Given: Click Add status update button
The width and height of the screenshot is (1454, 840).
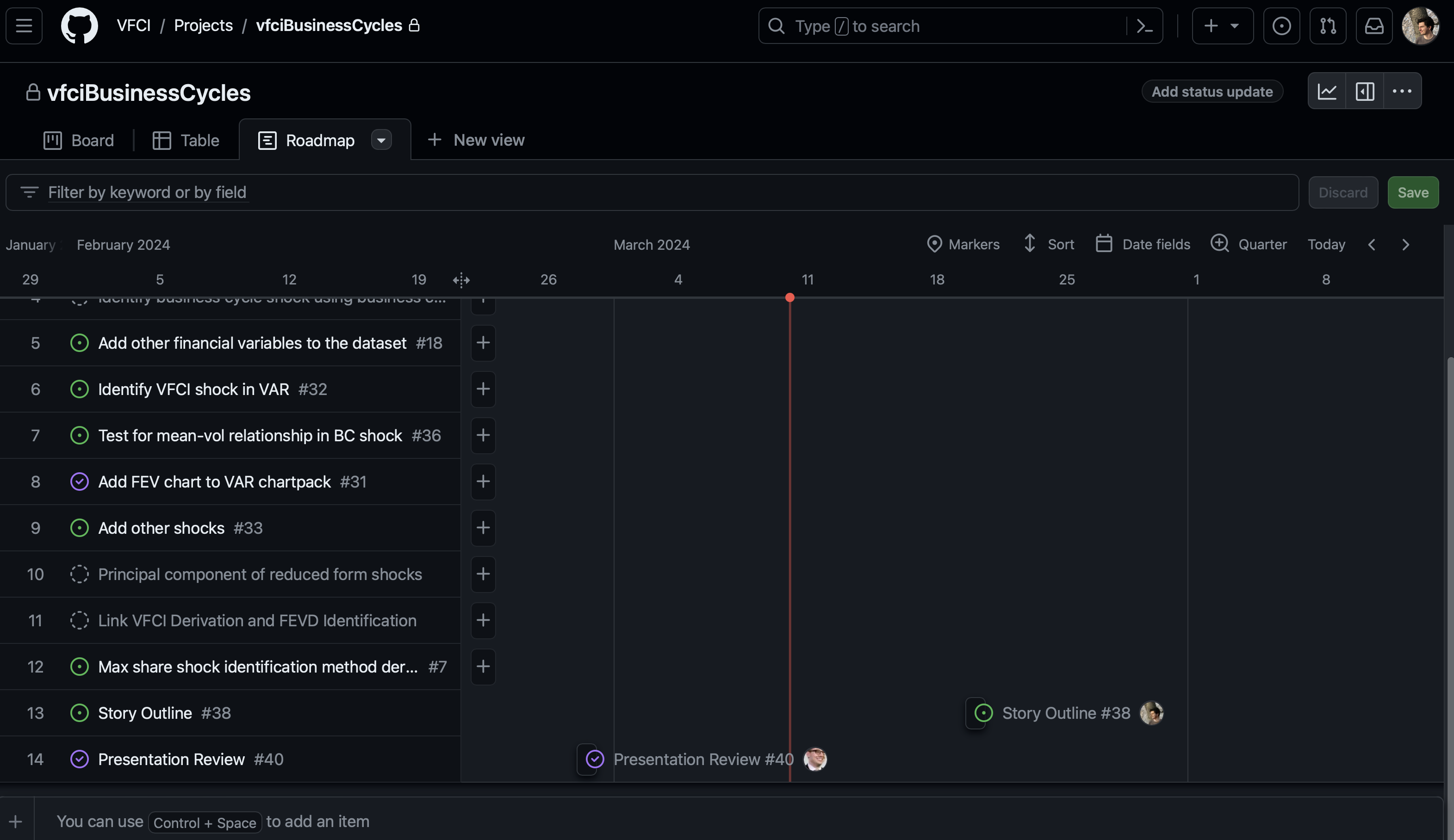Looking at the screenshot, I should pyautogui.click(x=1212, y=91).
